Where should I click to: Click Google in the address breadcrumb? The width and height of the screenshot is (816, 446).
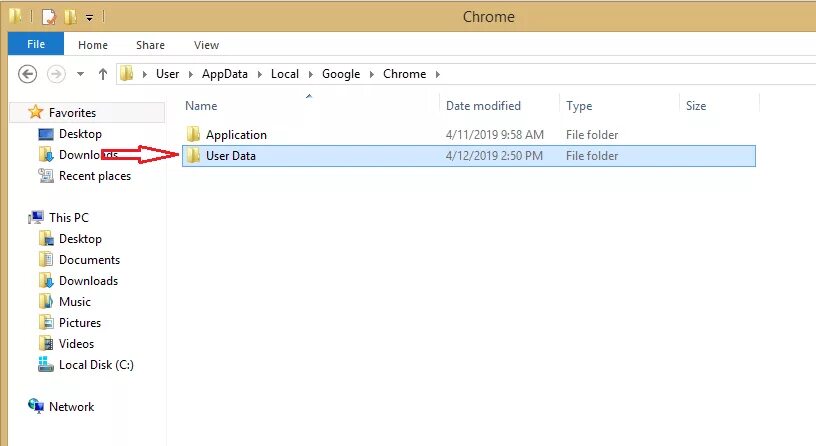click(341, 74)
